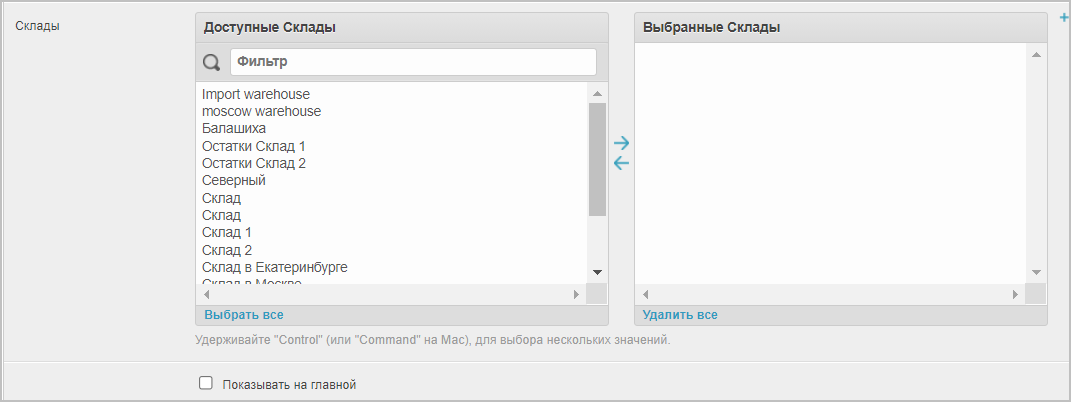Select "Остатки Склад 1" option
1071x402 pixels.
[x=253, y=146]
